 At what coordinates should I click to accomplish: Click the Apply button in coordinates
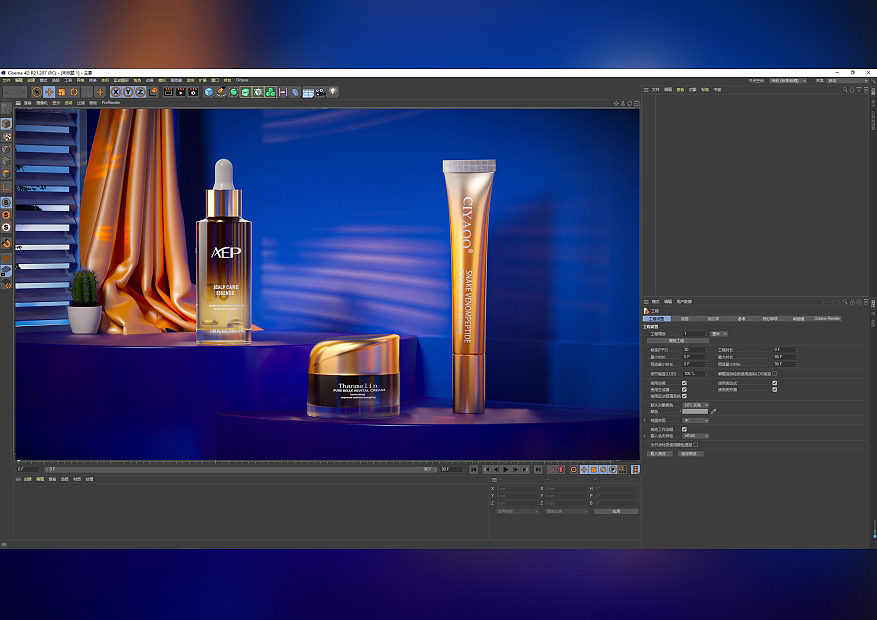[x=616, y=511]
